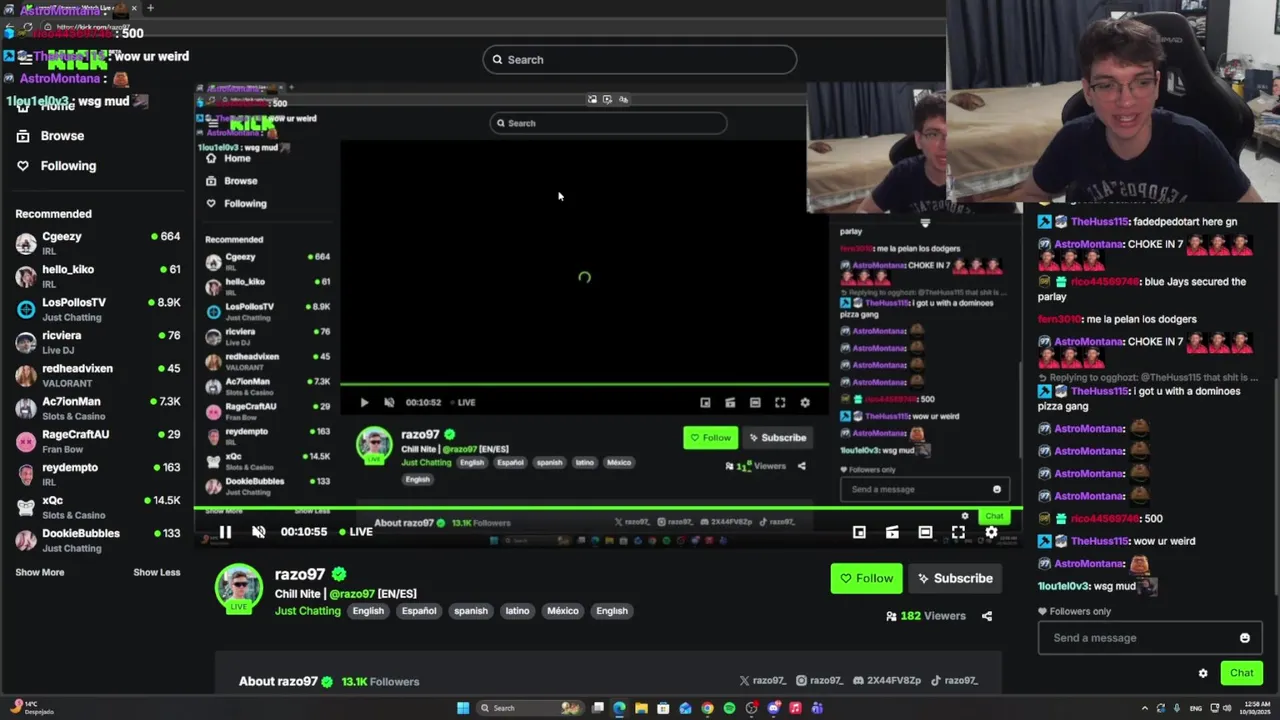
Task: Open emoji picker in main chat input
Action: point(1245,638)
